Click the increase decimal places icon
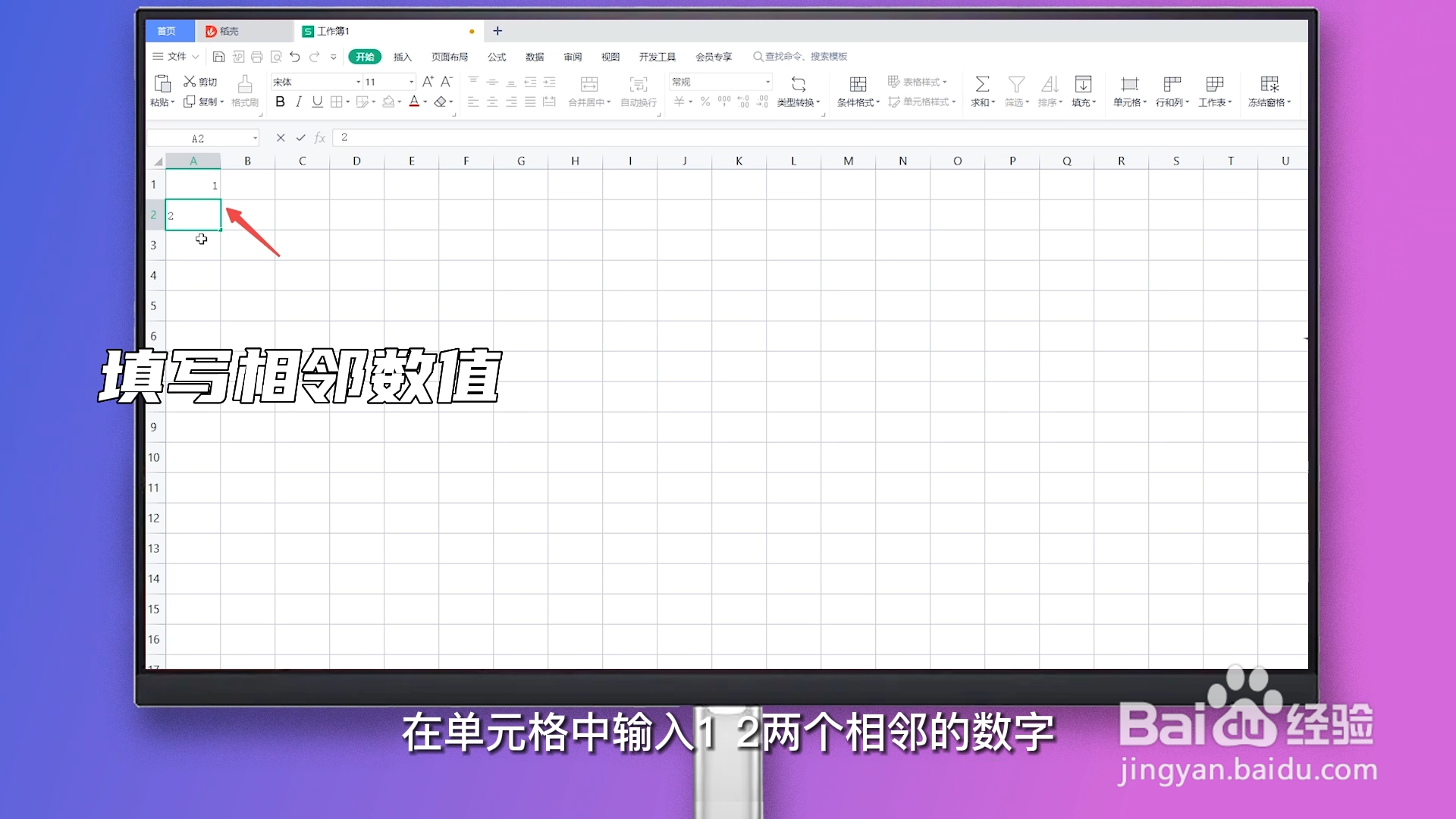1456x819 pixels. pos(743,101)
